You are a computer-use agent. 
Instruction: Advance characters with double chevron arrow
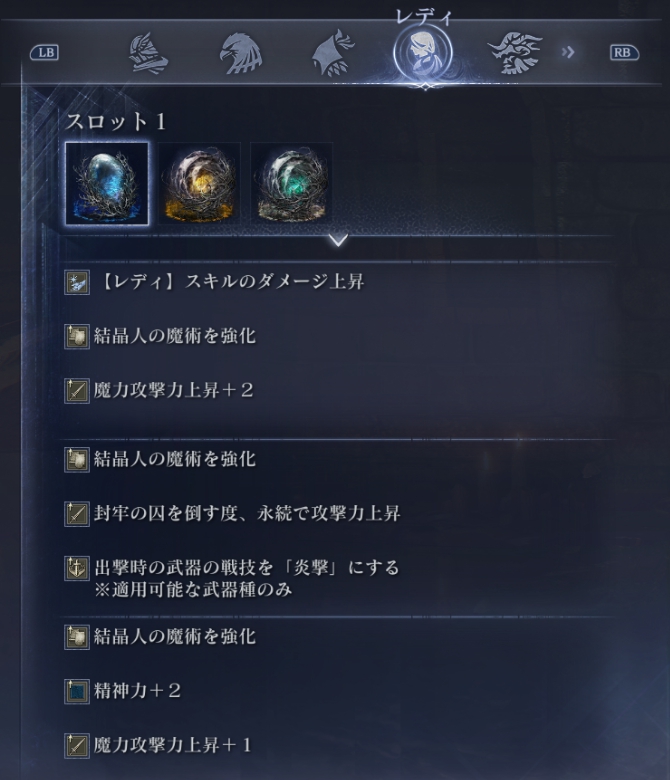click(568, 52)
